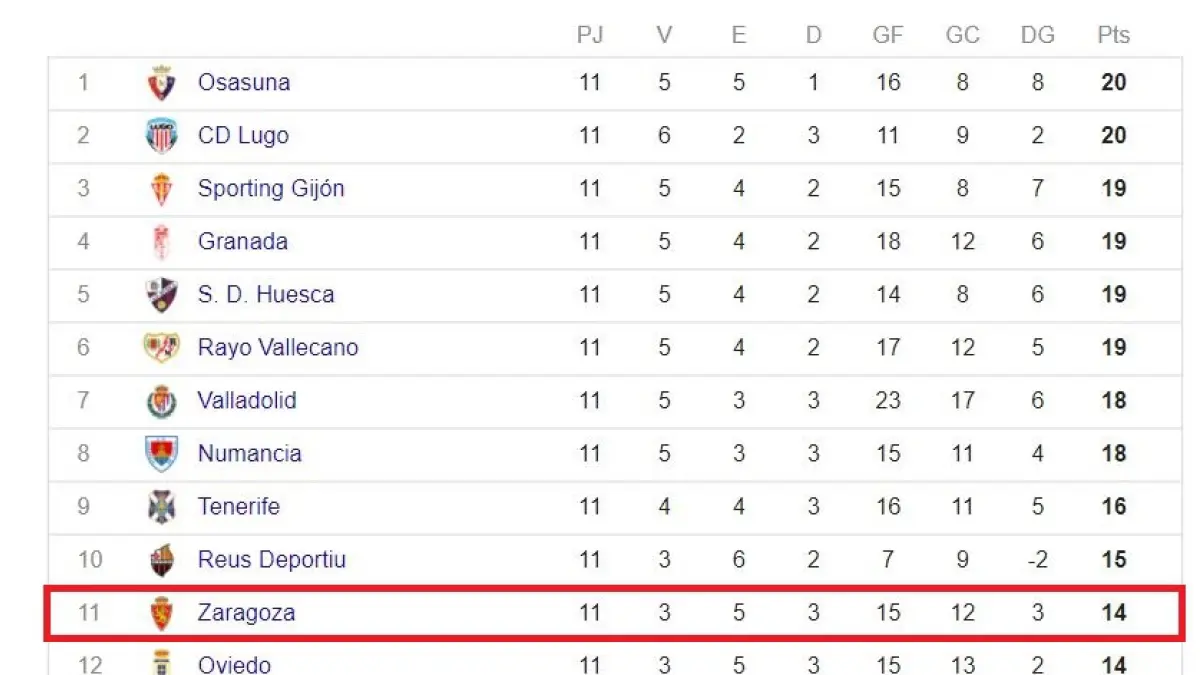Click the Zaragoza club crest icon
This screenshot has width=1200, height=675.
[161, 613]
